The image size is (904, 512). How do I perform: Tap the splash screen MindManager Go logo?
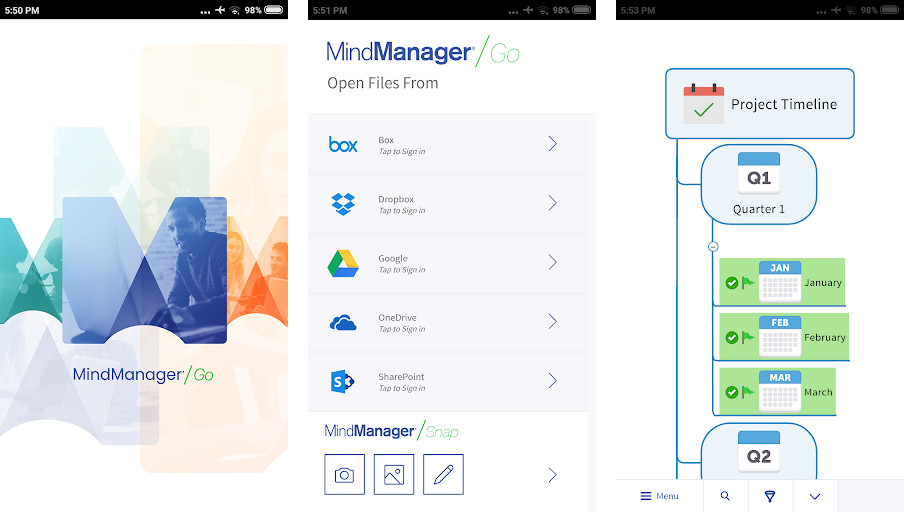pos(143,375)
